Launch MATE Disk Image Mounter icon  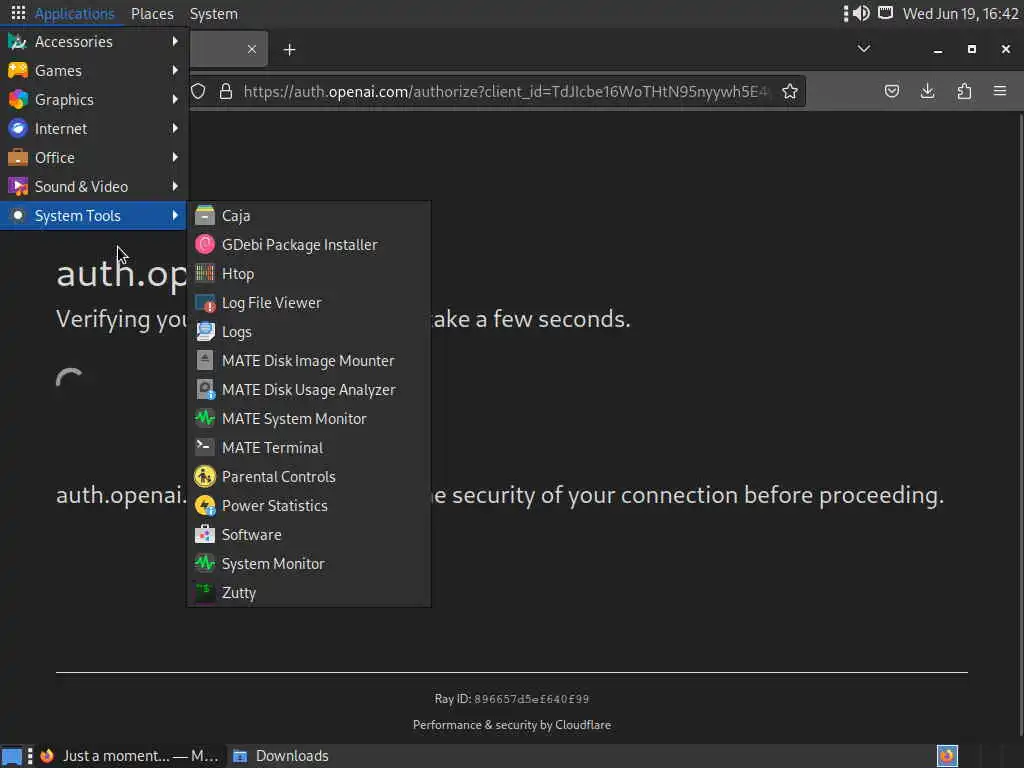[x=204, y=360]
